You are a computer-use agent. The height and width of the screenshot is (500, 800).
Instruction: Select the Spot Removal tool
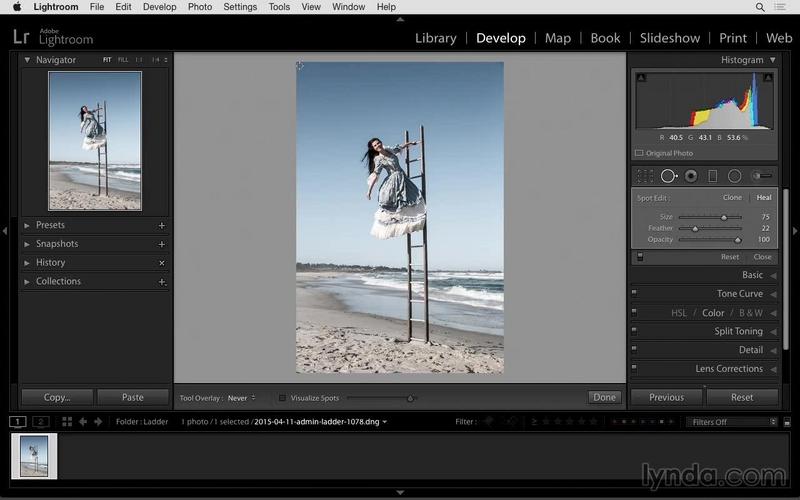point(668,176)
